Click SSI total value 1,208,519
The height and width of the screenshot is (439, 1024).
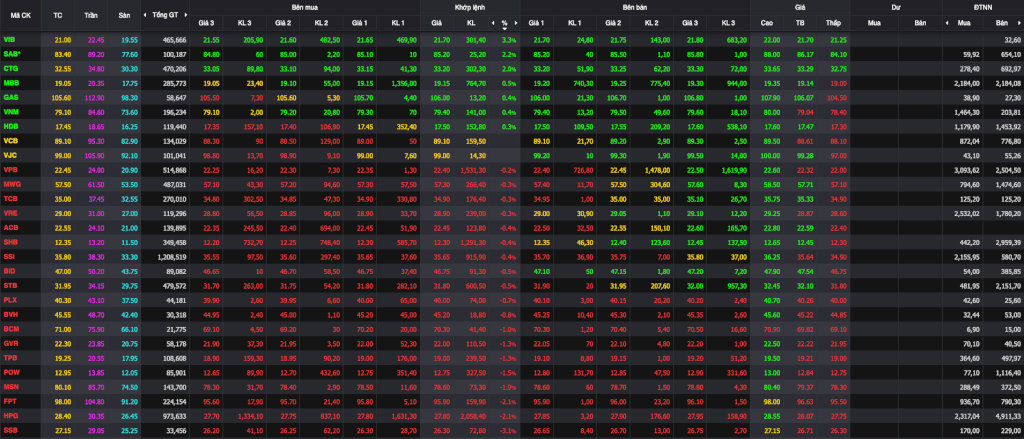(172, 257)
